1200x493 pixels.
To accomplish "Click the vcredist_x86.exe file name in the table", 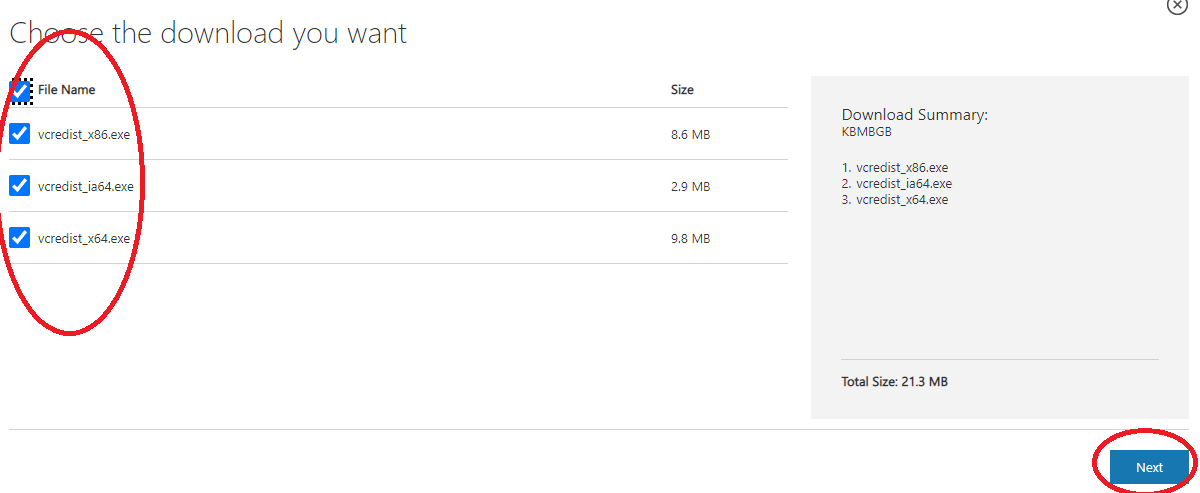I will (x=84, y=134).
